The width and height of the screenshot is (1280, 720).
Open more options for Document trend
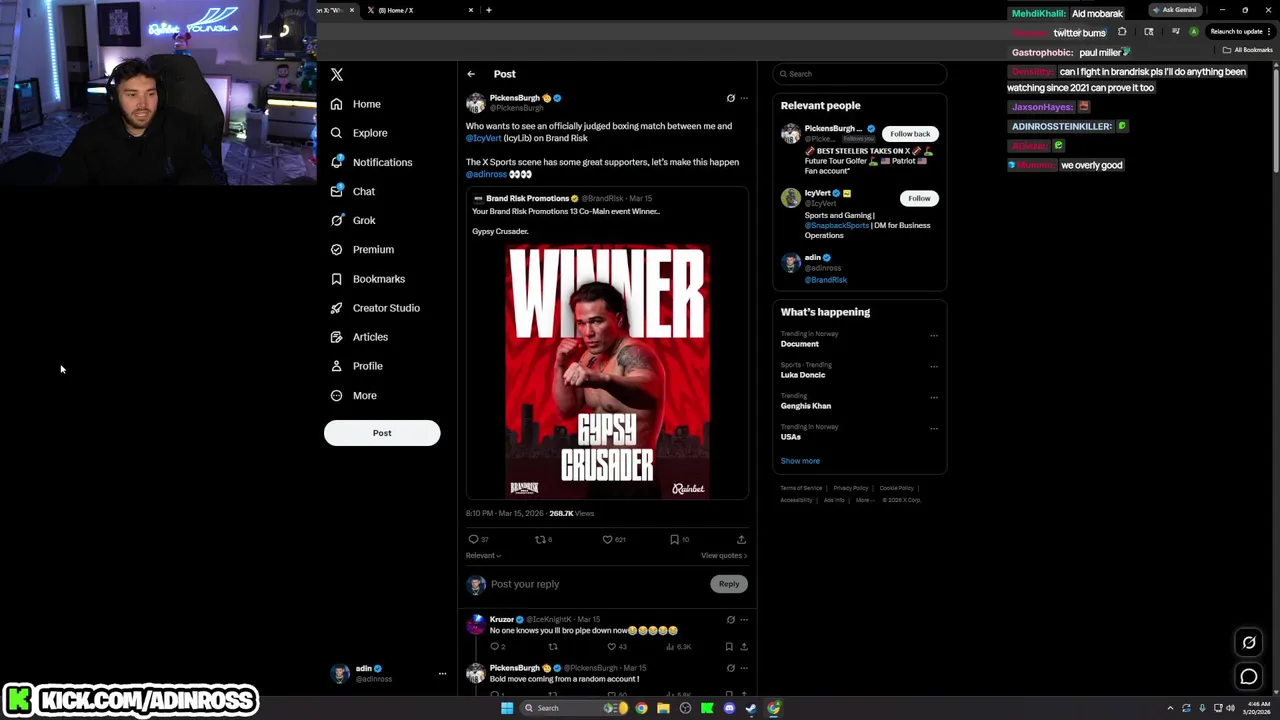click(x=934, y=335)
